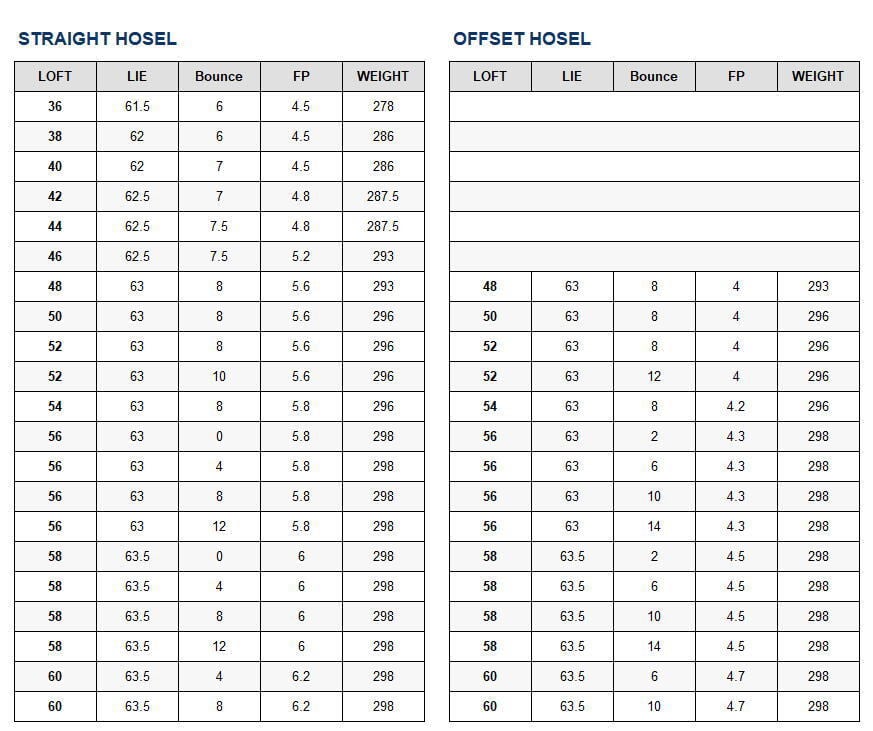
Task: Select WEIGHT header in Offset Hosel table
Action: [818, 76]
